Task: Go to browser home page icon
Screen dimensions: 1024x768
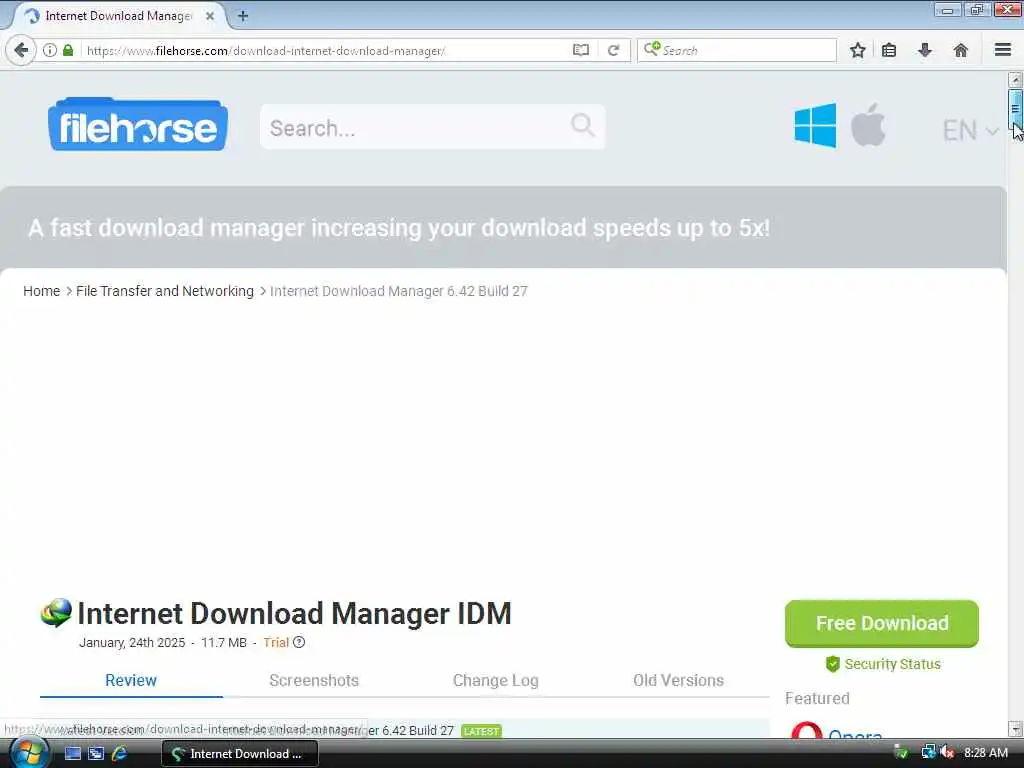Action: point(961,50)
